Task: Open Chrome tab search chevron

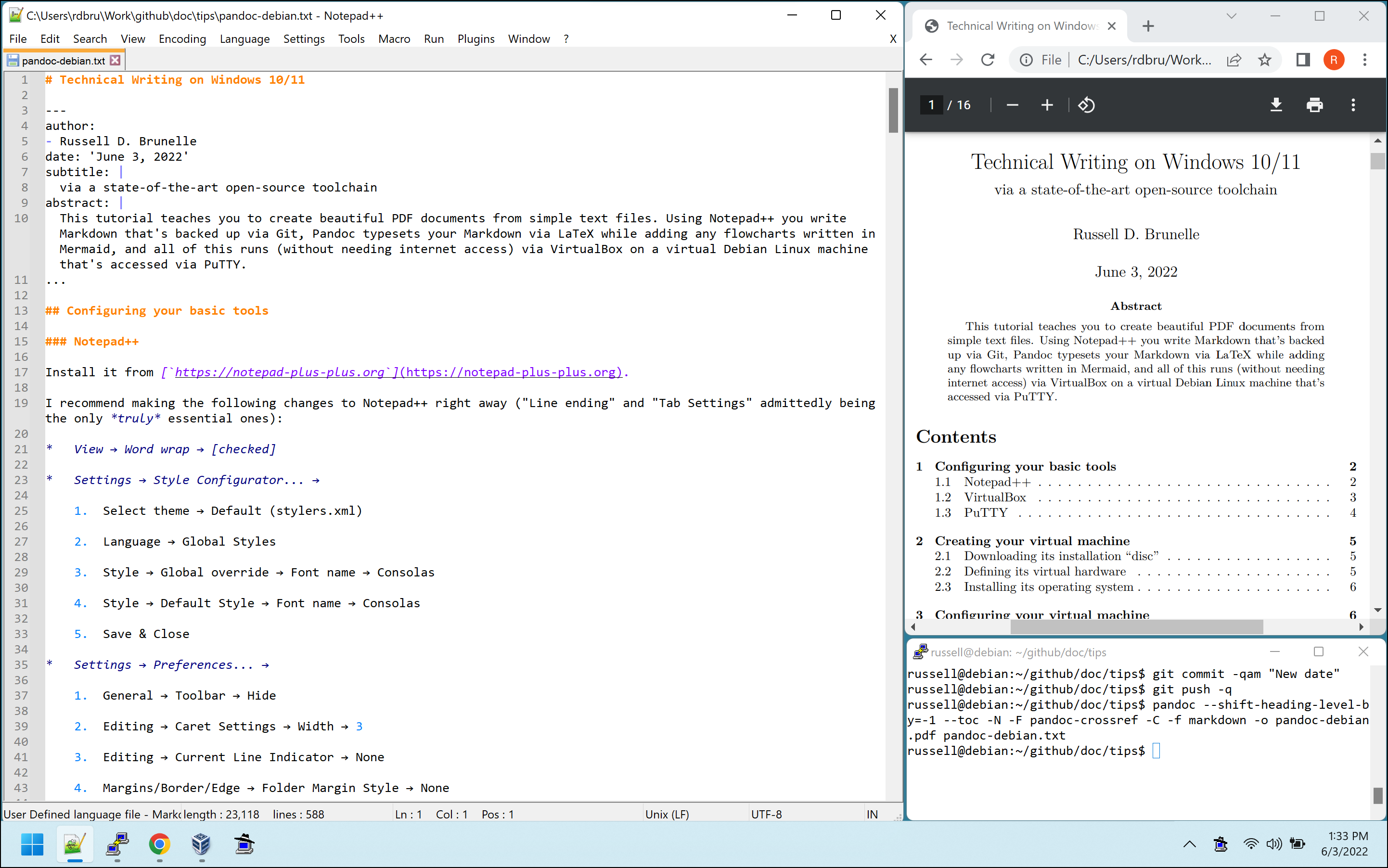Action: [x=1231, y=16]
